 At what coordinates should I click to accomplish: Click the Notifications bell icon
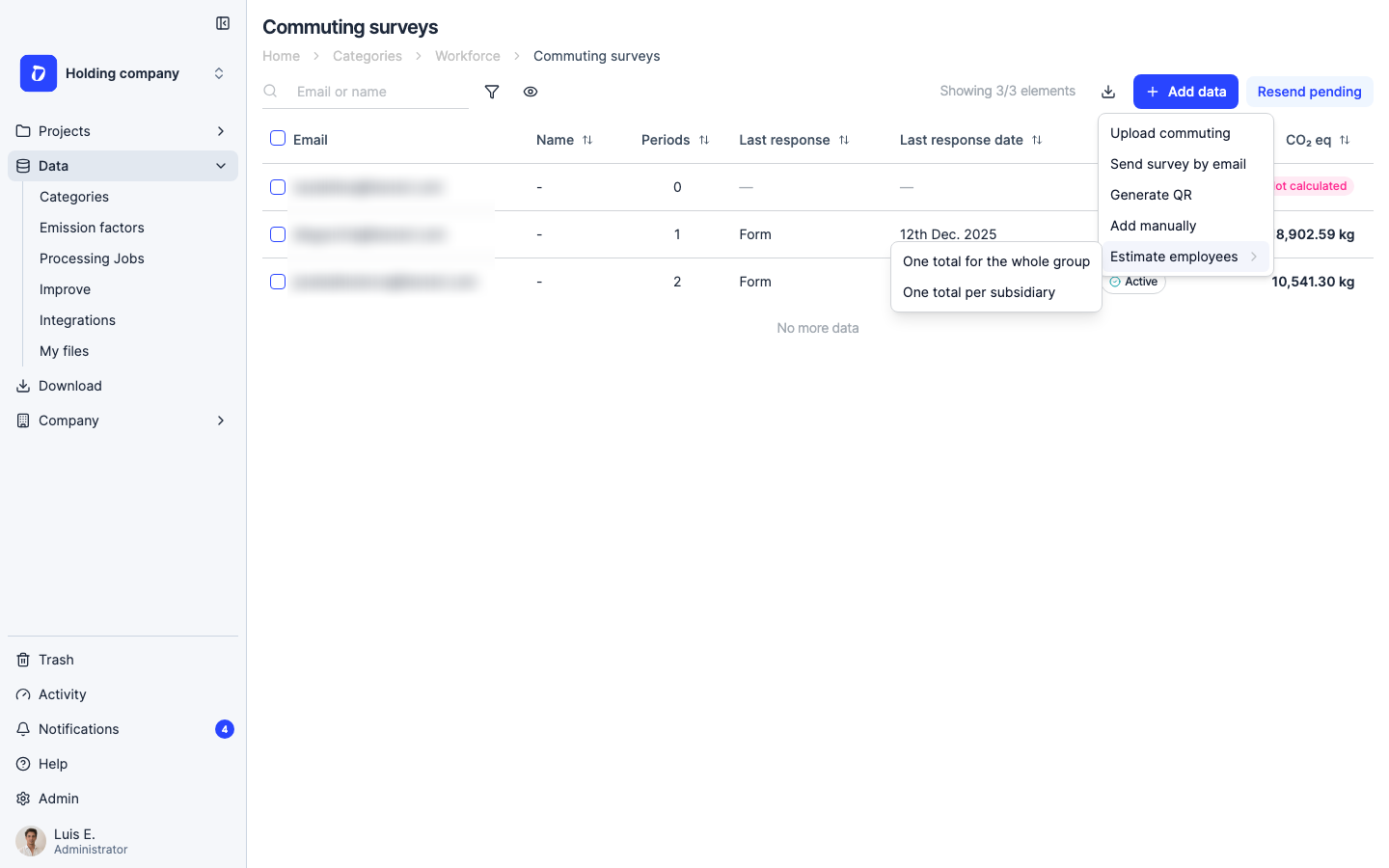(23, 729)
